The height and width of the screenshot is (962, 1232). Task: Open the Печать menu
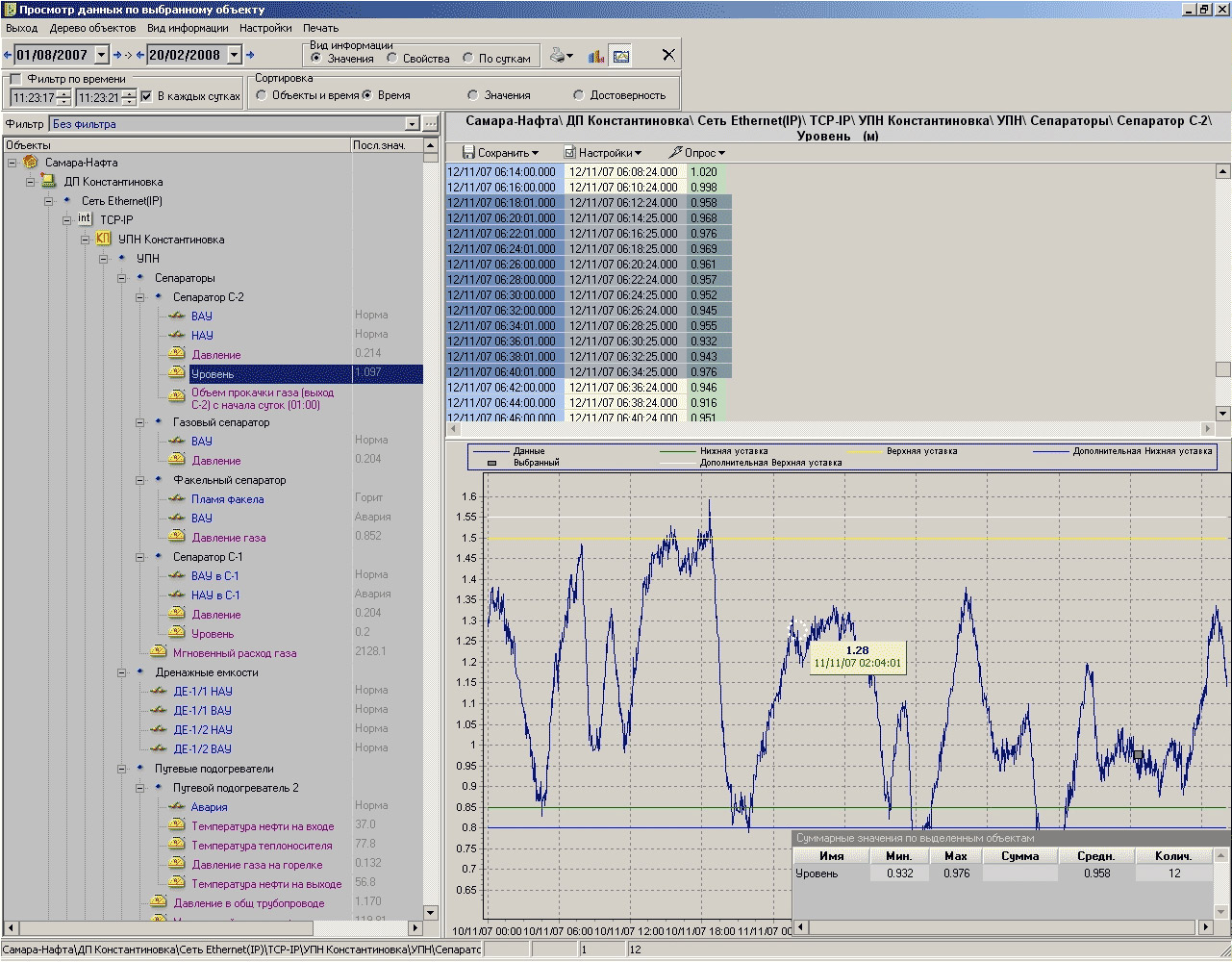(x=320, y=28)
